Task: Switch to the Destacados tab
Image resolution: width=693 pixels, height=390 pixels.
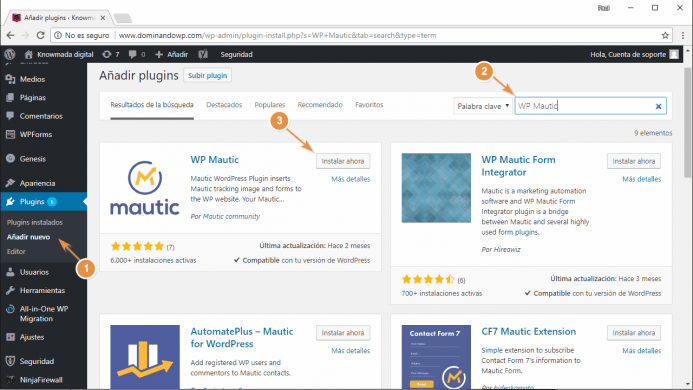Action: click(x=224, y=105)
